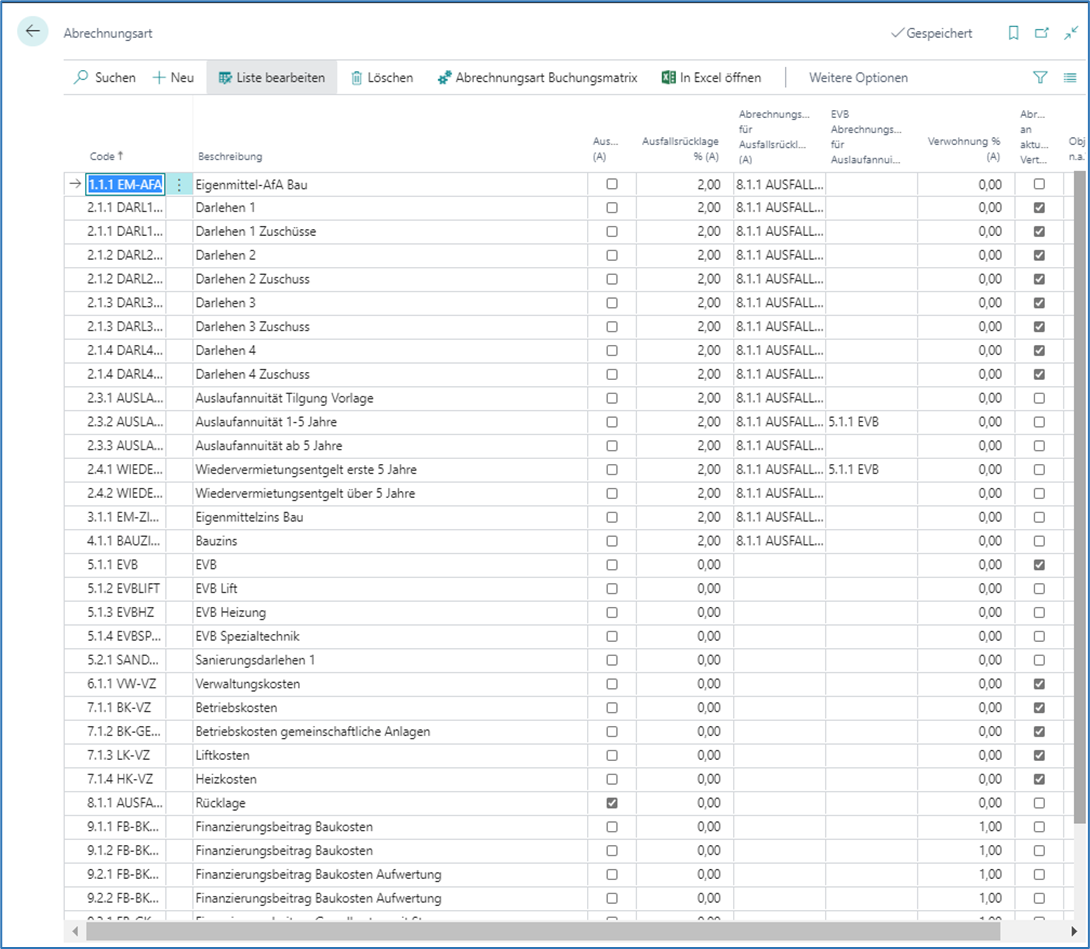Click the bookmark icon in header
Image resolution: width=1090 pixels, height=949 pixels.
[x=1013, y=33]
